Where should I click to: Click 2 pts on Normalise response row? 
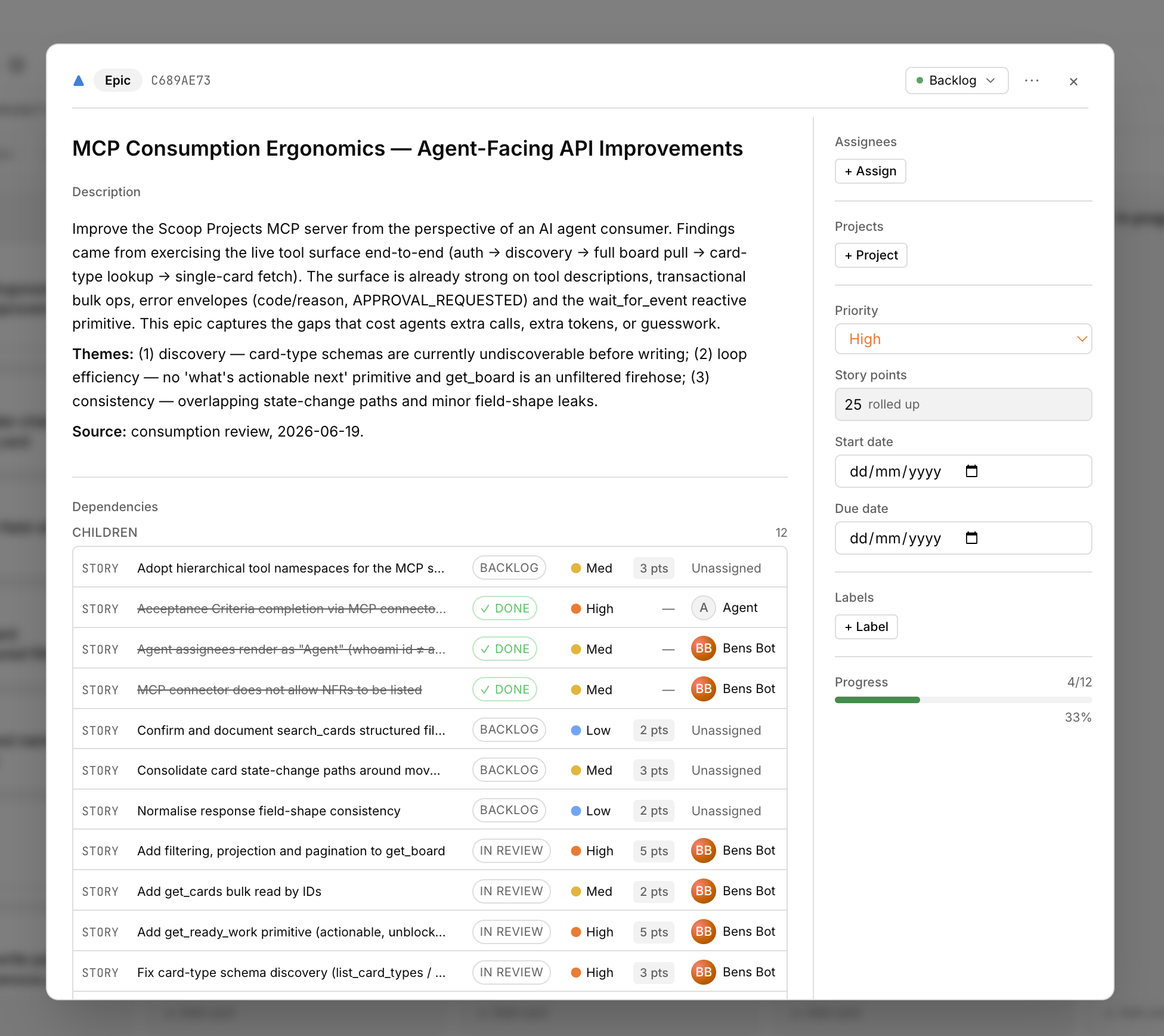coord(654,811)
